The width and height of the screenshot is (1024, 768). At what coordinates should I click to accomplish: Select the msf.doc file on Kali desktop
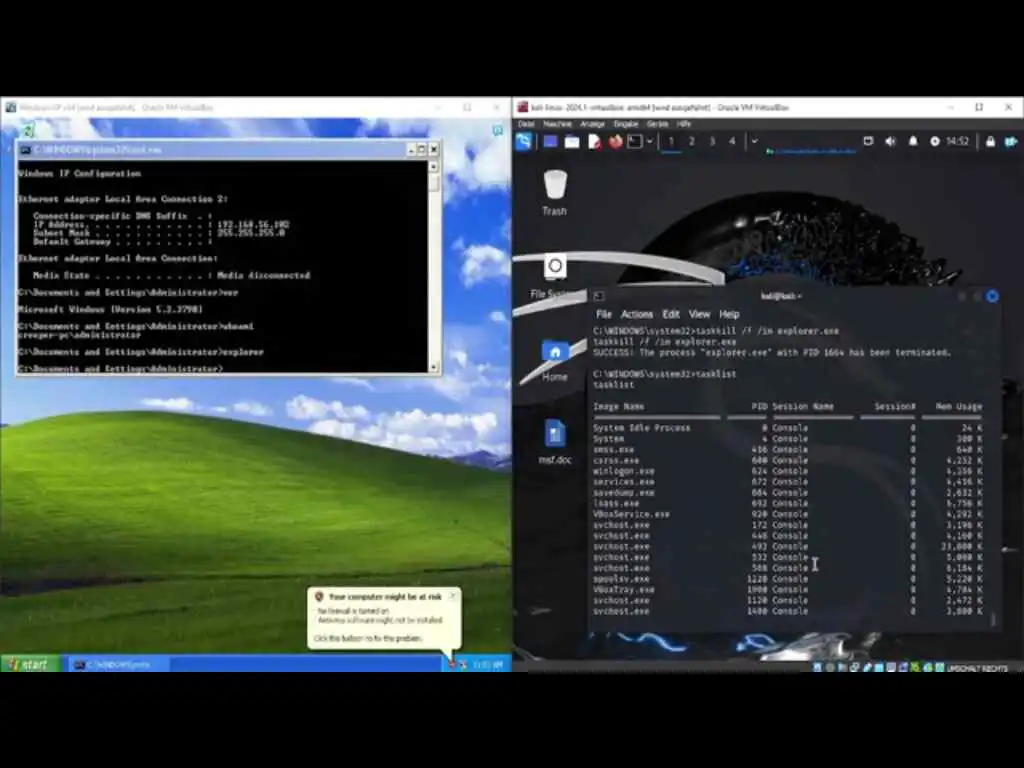point(554,441)
